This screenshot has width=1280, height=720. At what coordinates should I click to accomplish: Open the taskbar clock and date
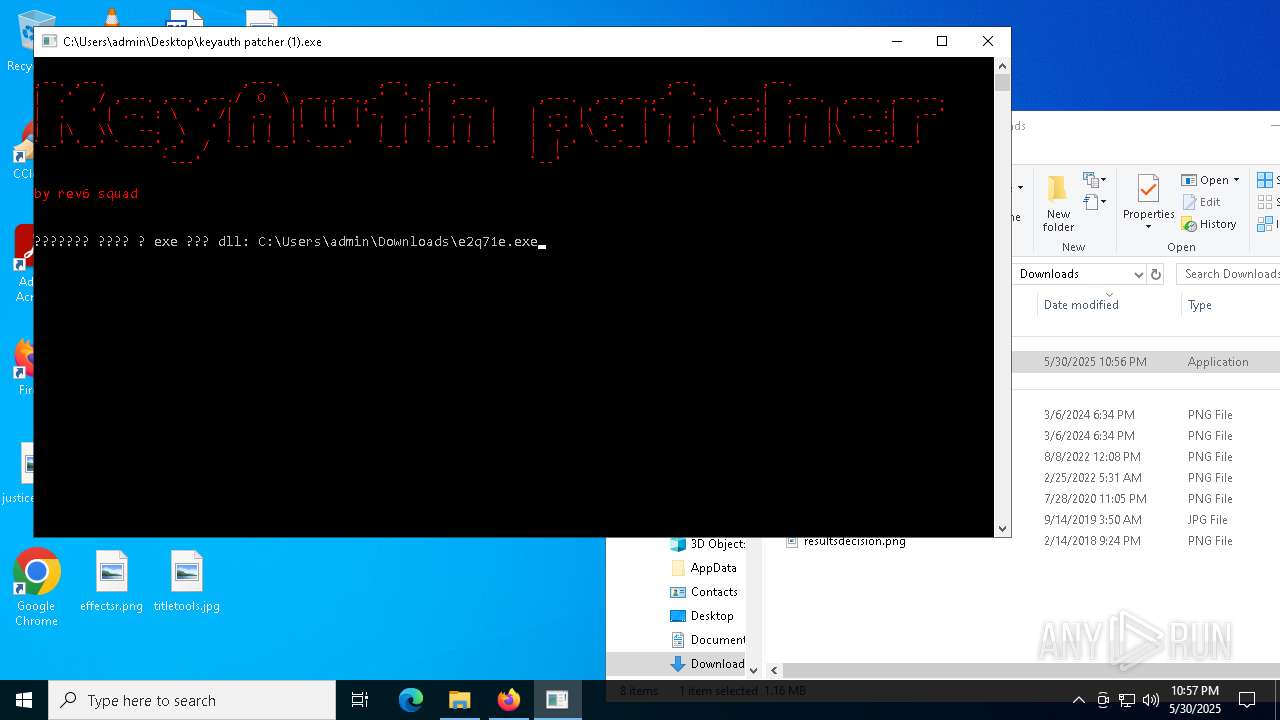[x=1195, y=700]
